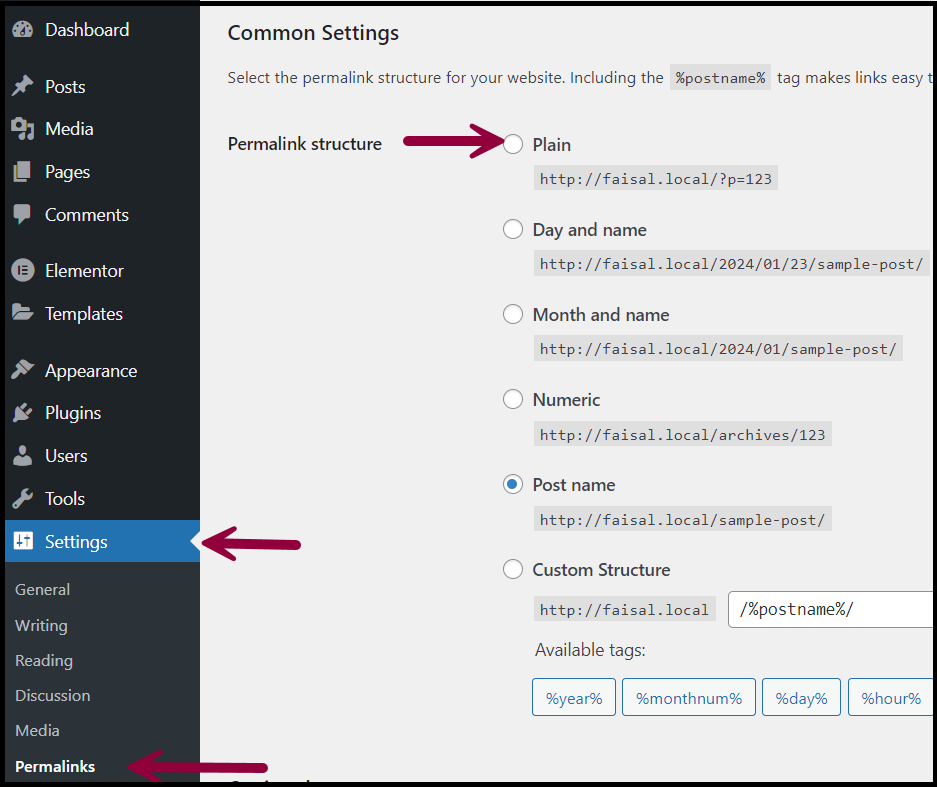Click the Pages icon in sidebar
This screenshot has width=937, height=787.
tap(22, 172)
